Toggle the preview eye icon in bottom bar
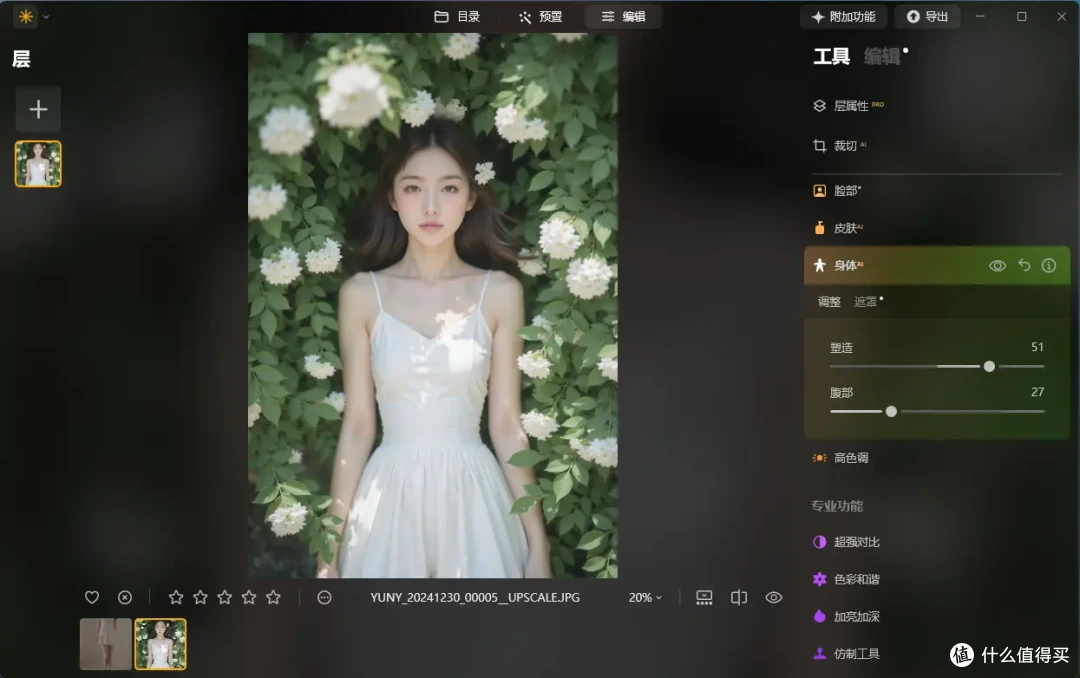Image resolution: width=1080 pixels, height=678 pixels. (x=773, y=597)
